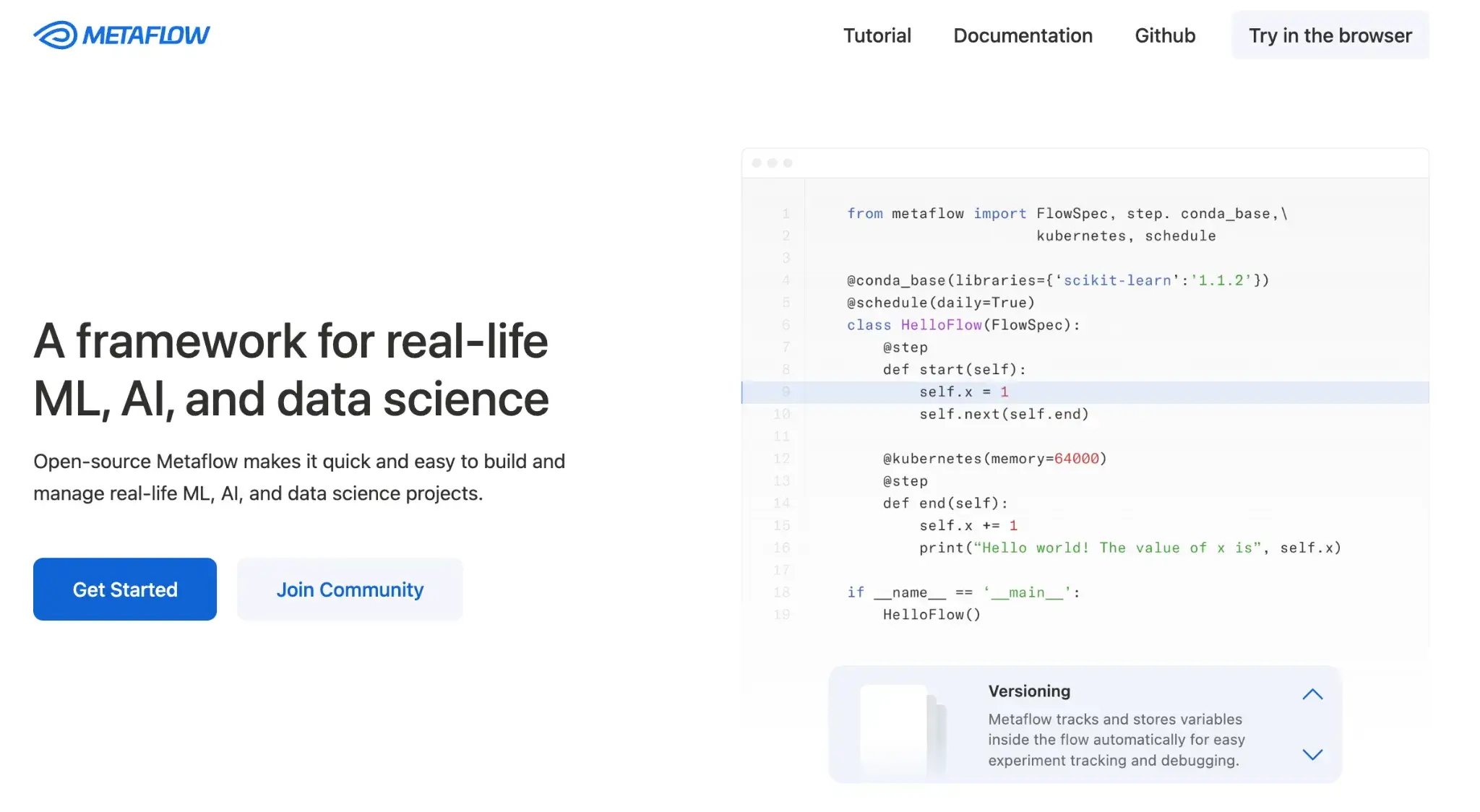The width and height of the screenshot is (1480, 812).
Task: Click the Join Community button
Action: [x=350, y=589]
